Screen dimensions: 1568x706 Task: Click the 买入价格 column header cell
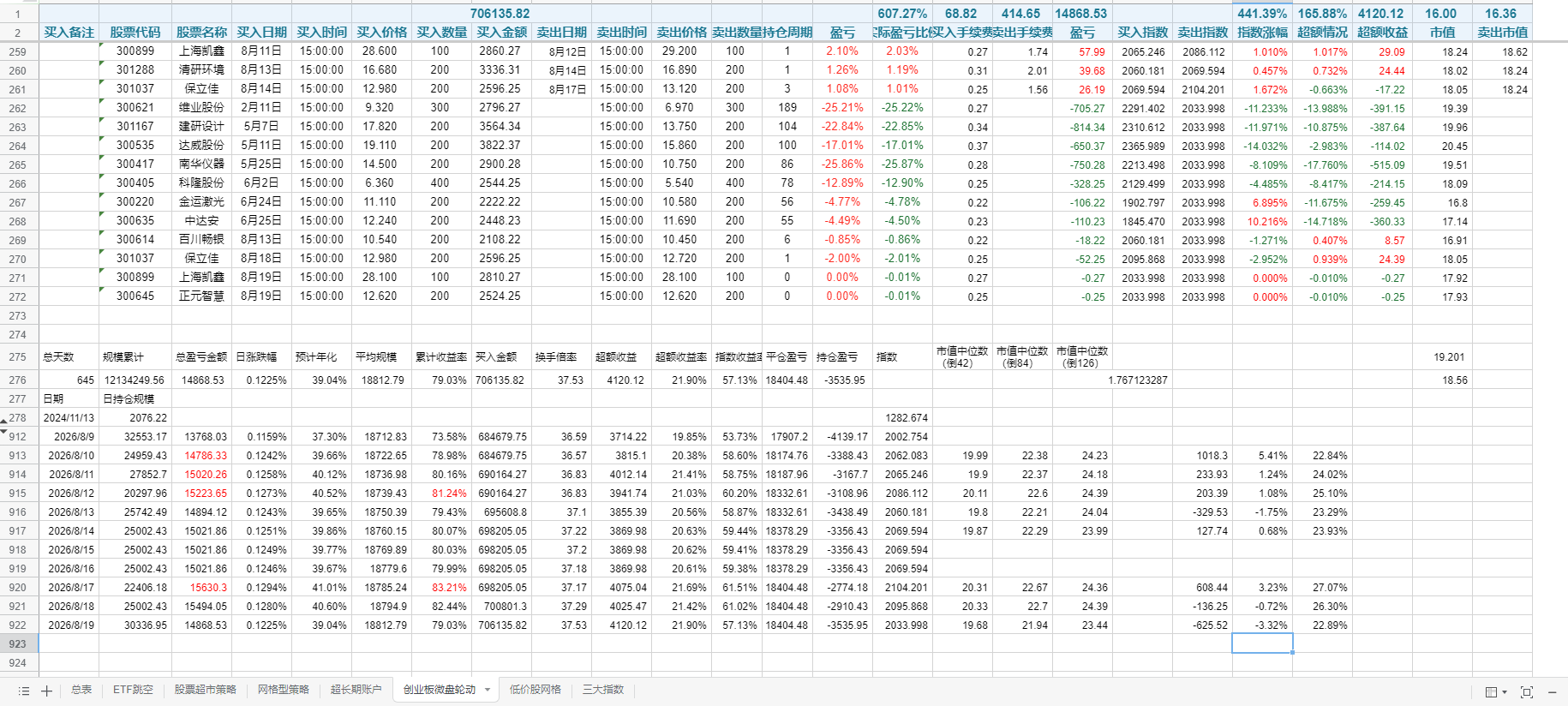tap(382, 33)
